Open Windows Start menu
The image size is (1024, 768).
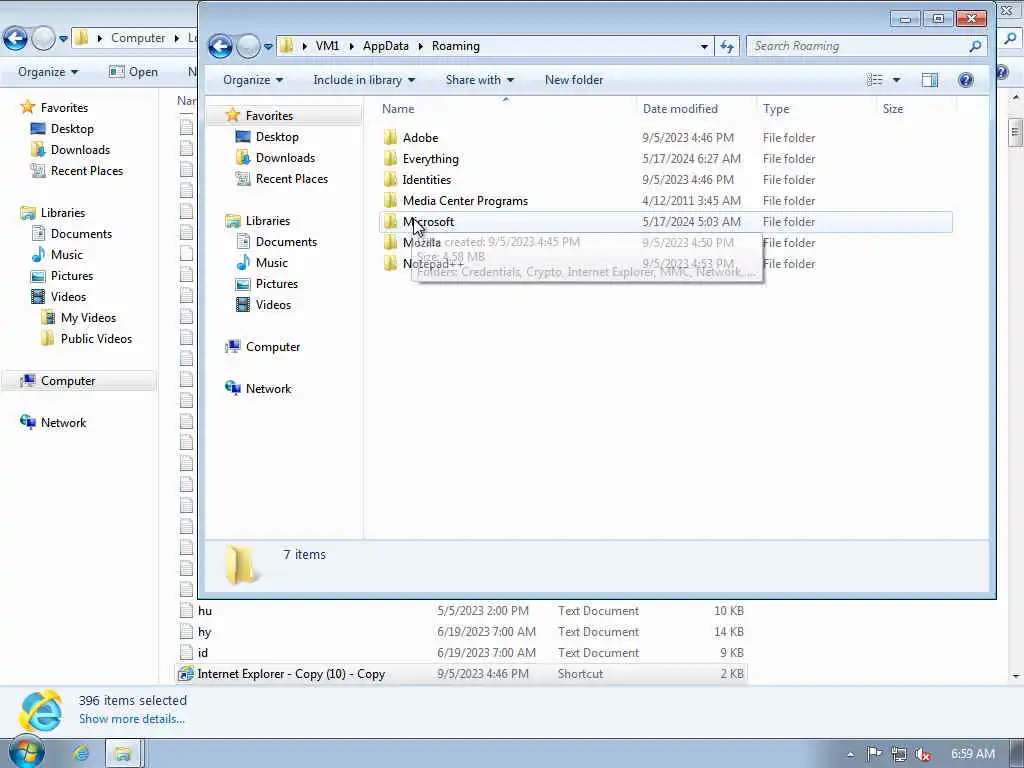tap(26, 752)
